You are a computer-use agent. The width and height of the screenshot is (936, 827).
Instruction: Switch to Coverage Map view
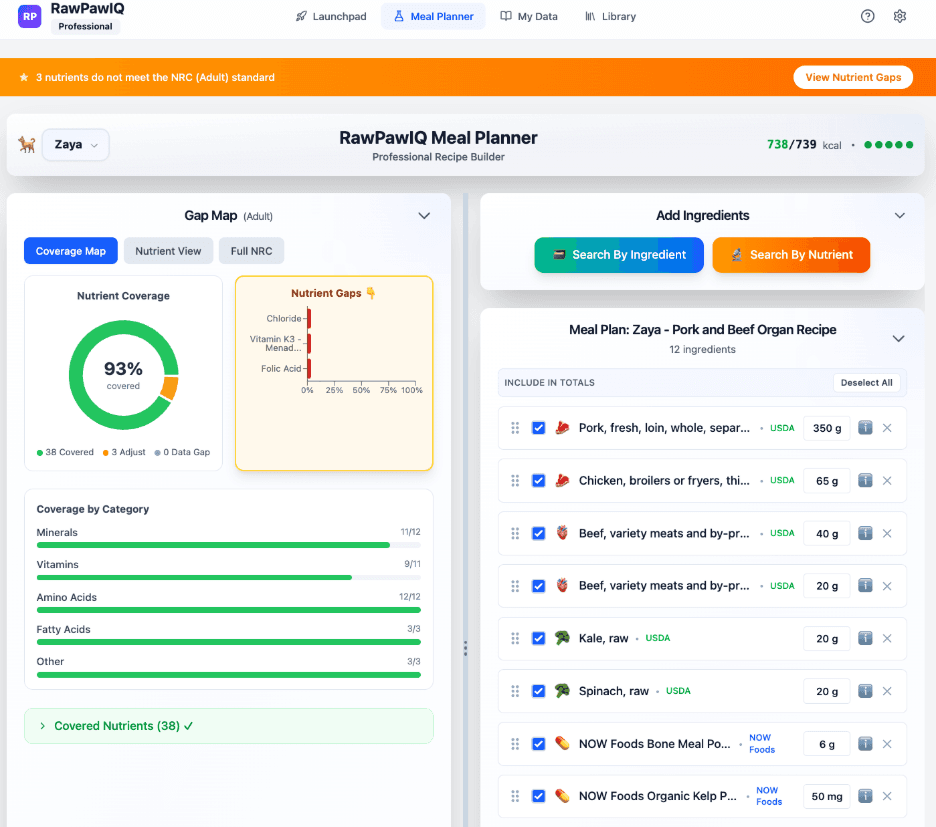click(x=70, y=251)
